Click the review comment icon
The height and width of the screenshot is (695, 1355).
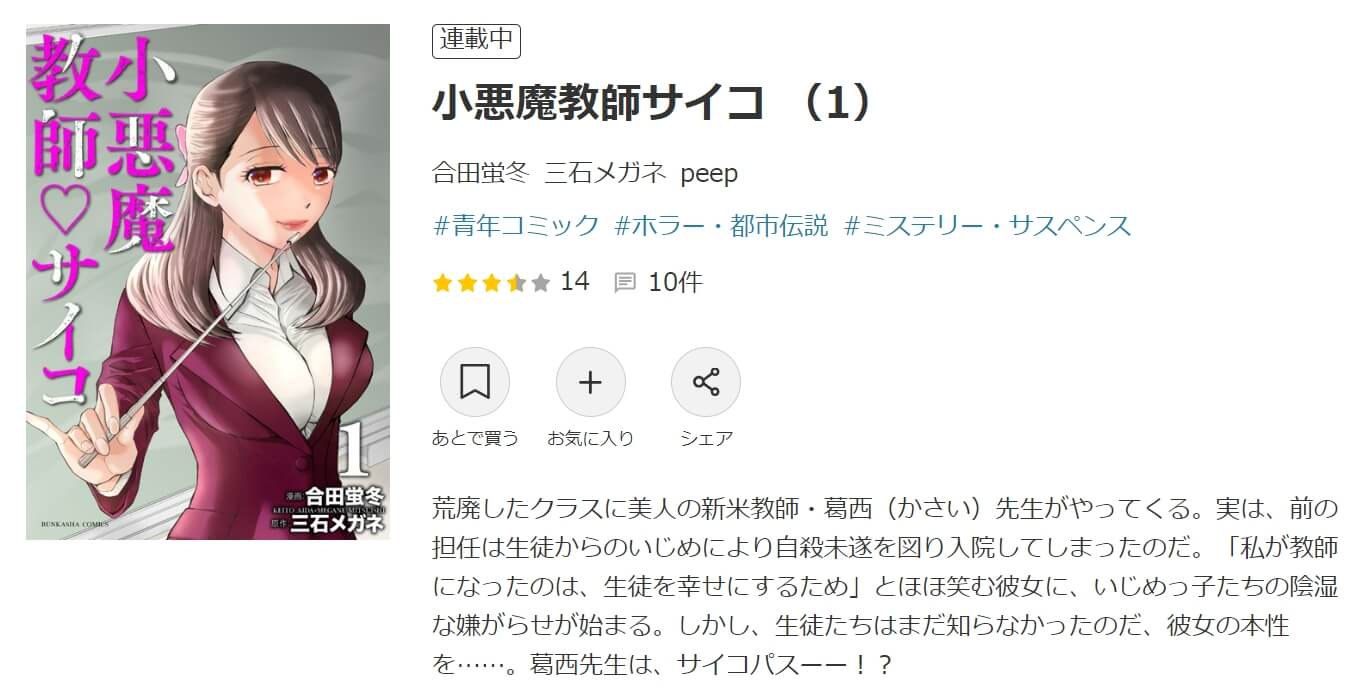coord(625,283)
